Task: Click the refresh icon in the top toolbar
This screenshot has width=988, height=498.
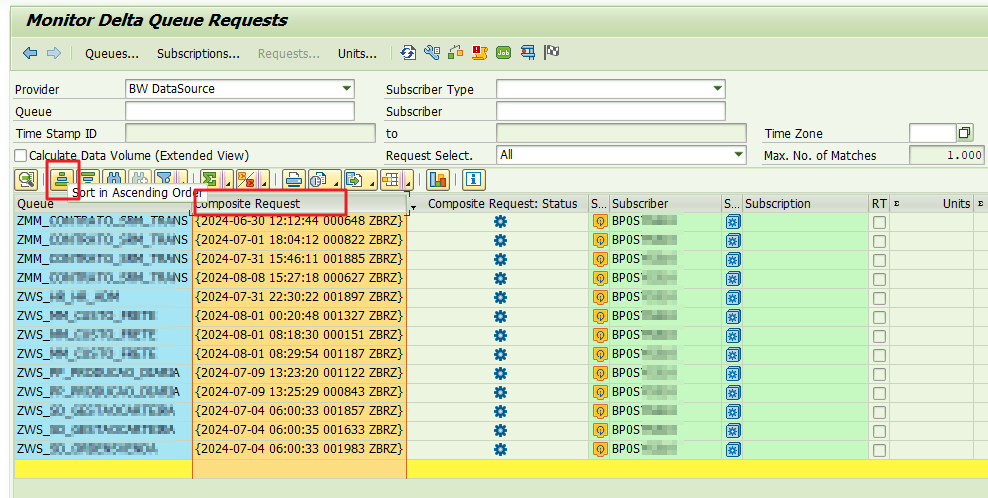Action: coord(408,53)
